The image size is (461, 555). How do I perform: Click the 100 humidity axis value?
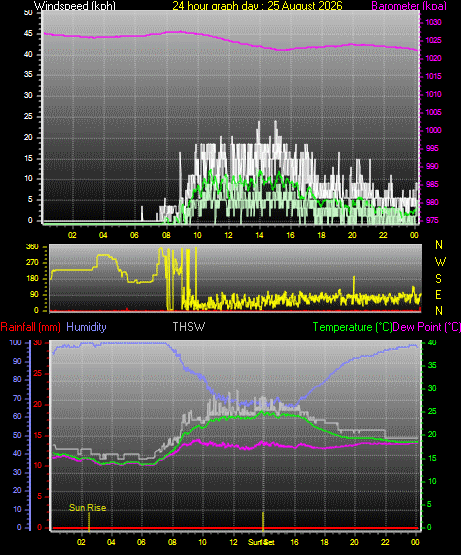pos(16,342)
